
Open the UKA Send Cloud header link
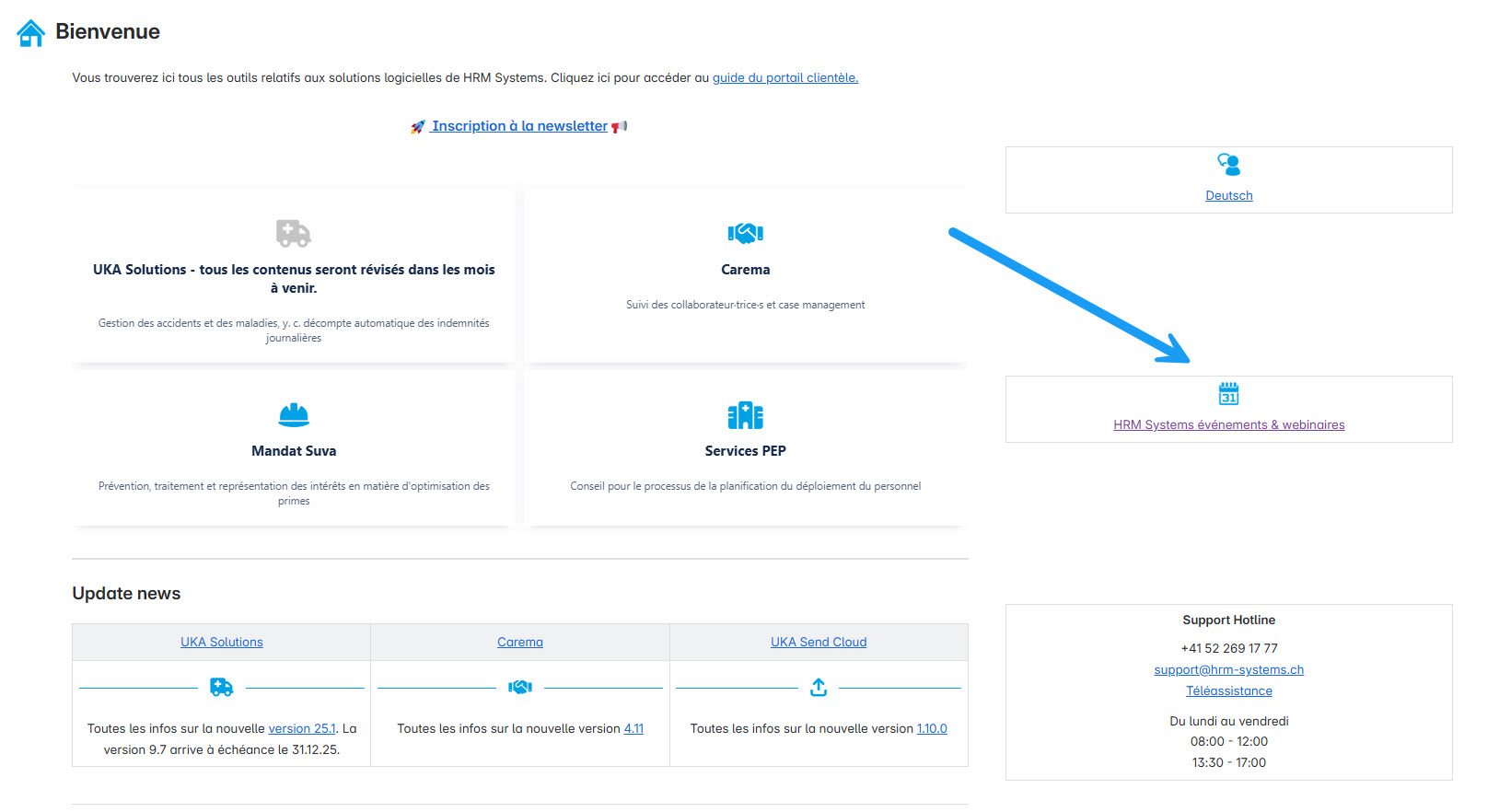(x=819, y=642)
